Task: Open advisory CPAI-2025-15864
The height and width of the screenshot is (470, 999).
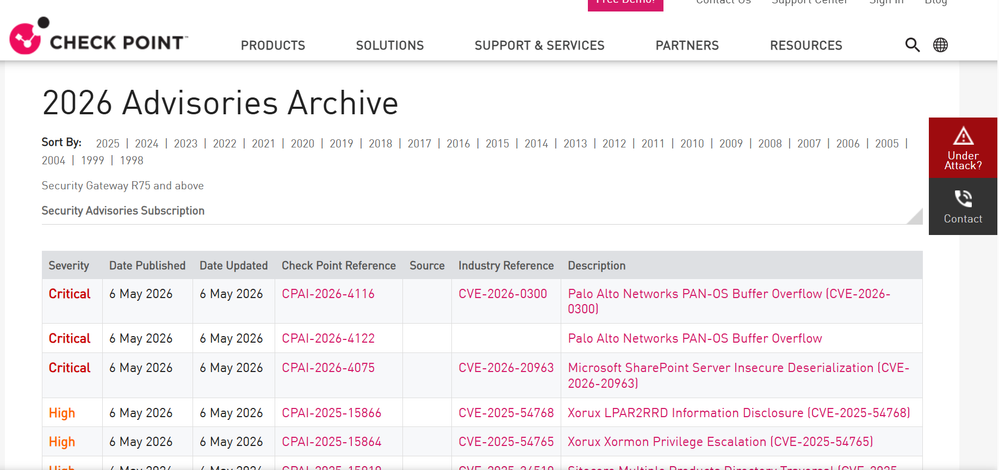Action: point(331,442)
